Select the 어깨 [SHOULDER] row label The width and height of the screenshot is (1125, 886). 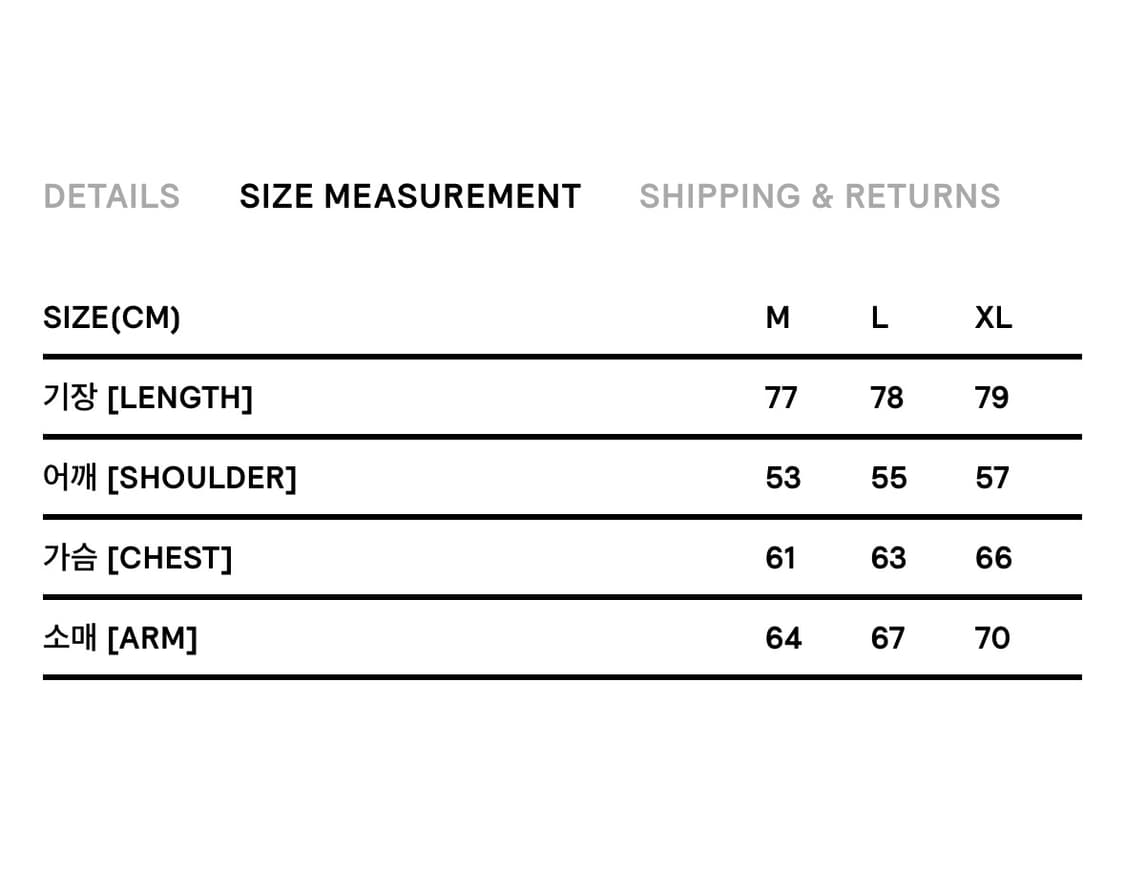coord(170,478)
